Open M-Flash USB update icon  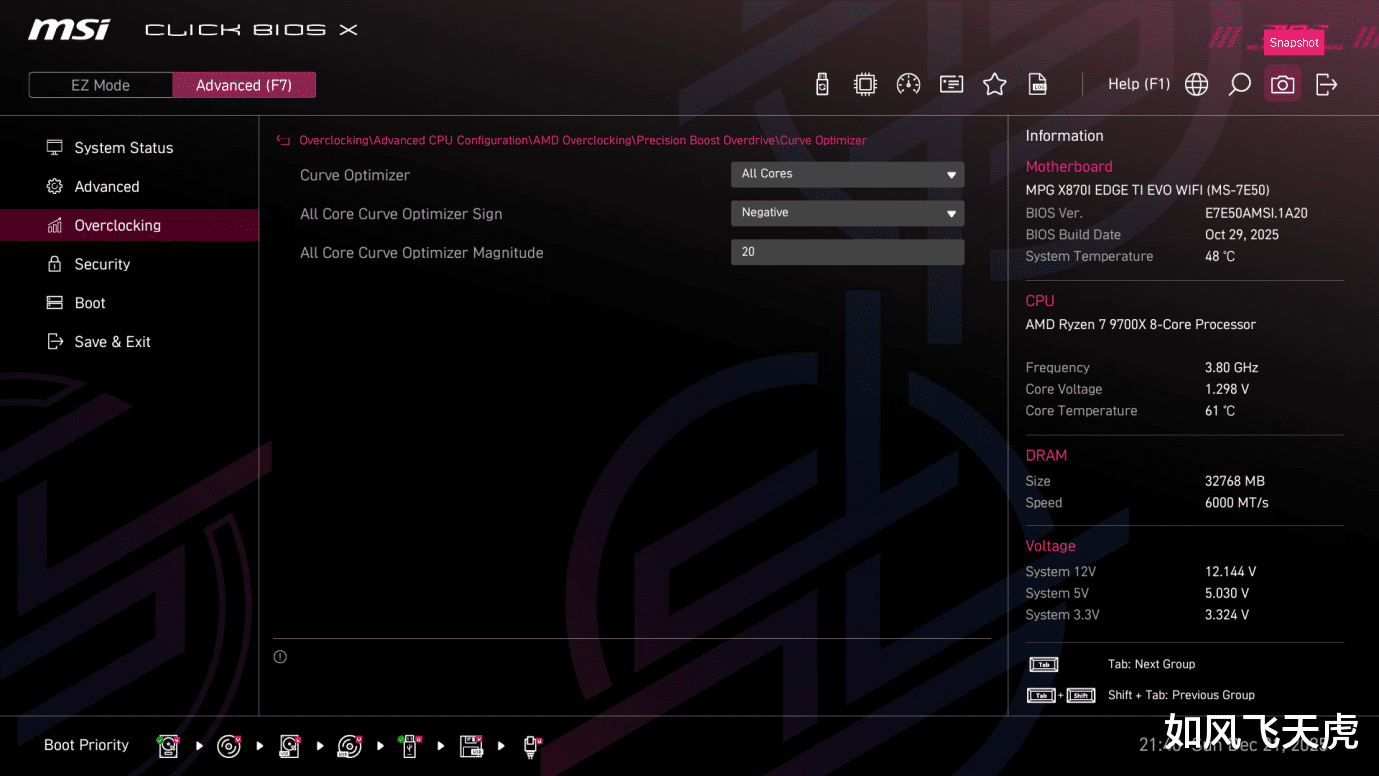pos(822,85)
